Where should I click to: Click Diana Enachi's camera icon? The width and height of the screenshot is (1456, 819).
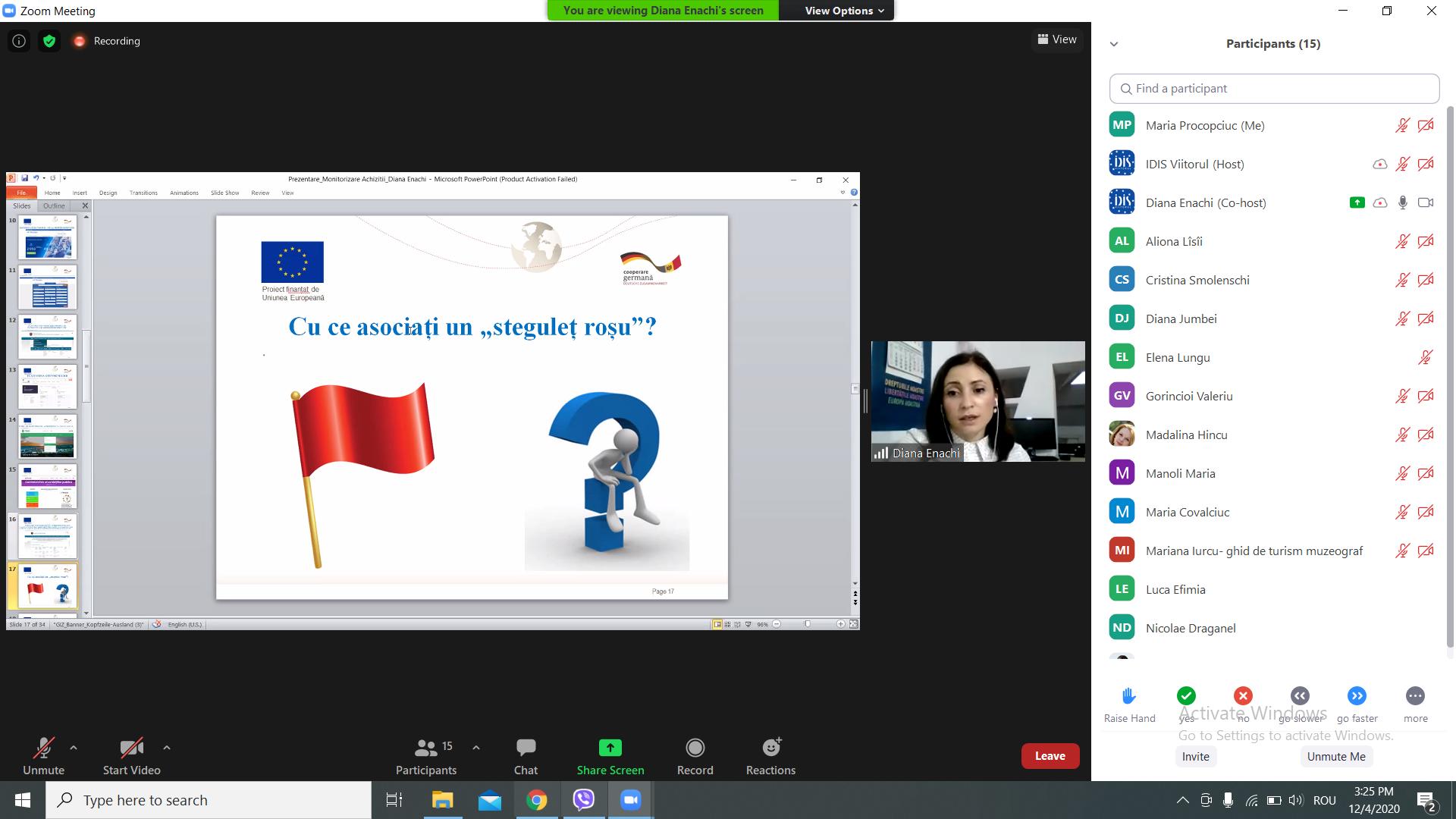point(1426,203)
